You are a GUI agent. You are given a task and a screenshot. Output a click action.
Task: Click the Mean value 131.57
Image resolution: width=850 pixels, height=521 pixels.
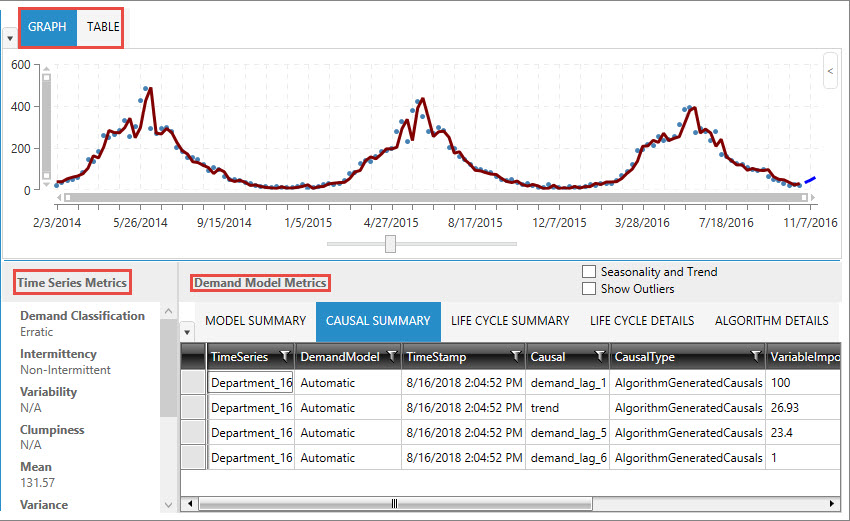point(37,483)
